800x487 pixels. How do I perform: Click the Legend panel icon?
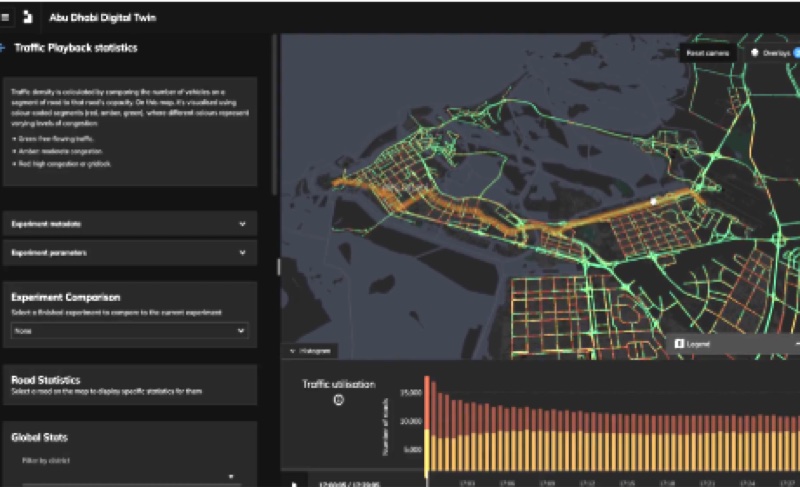679,343
